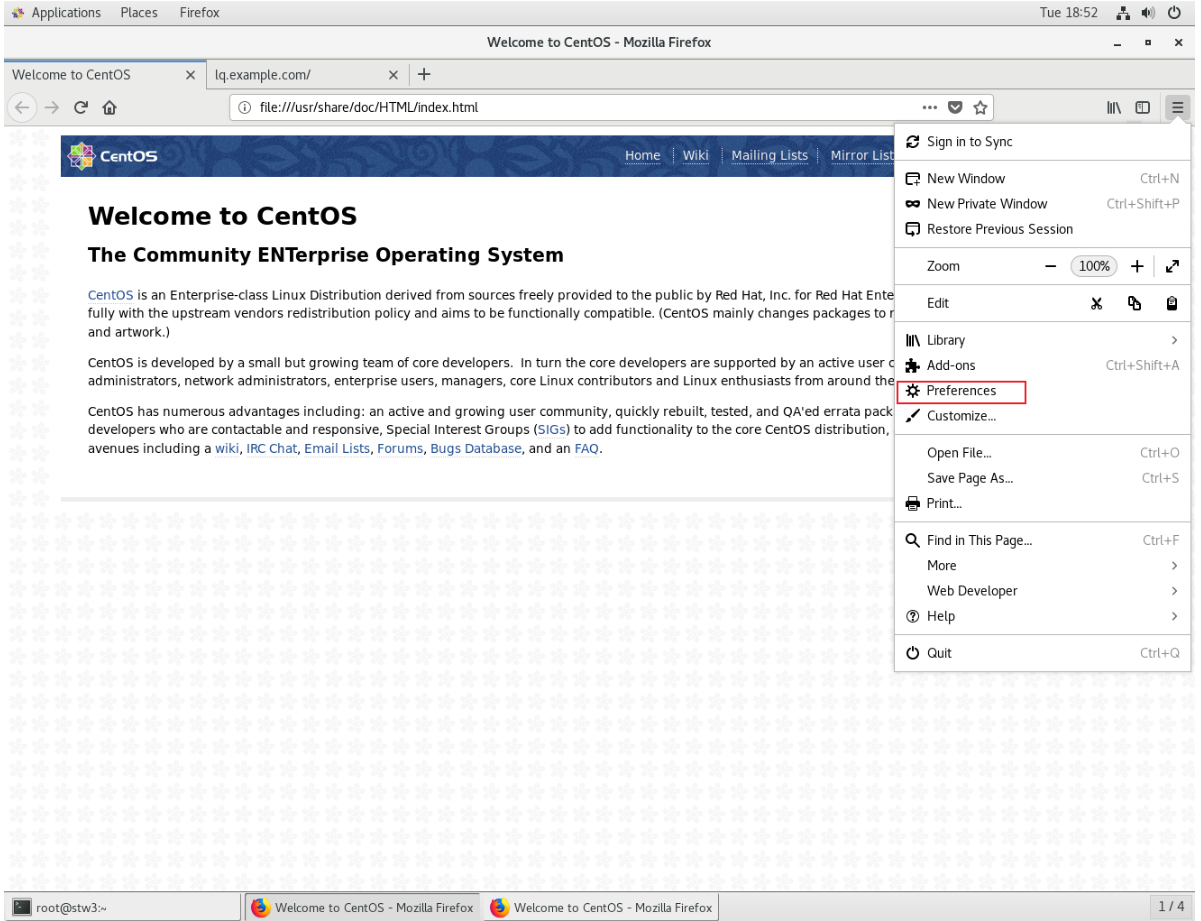This screenshot has height=921, width=1201.
Task: Open the Forums link
Action: [400, 449]
